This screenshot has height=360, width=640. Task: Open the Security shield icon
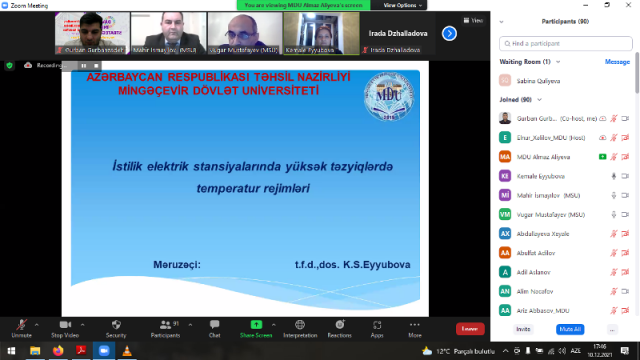(x=116, y=325)
